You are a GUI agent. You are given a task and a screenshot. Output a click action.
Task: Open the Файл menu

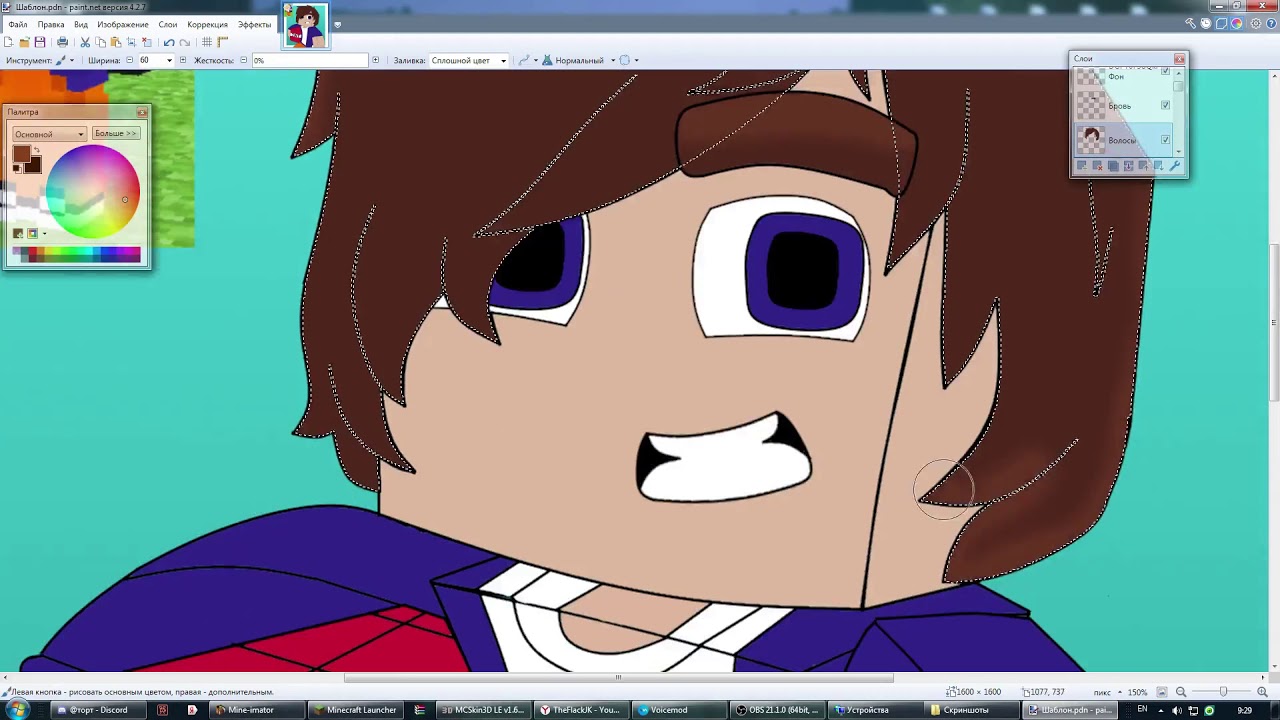tap(17, 24)
